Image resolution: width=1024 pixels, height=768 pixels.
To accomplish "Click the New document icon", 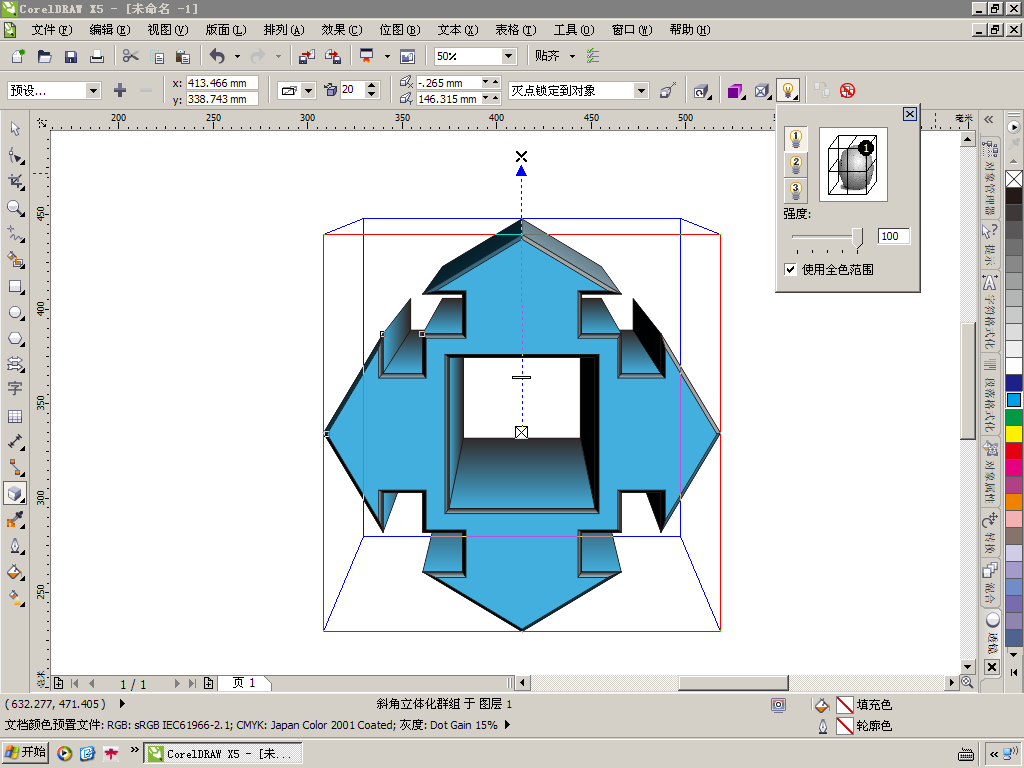I will (18, 56).
